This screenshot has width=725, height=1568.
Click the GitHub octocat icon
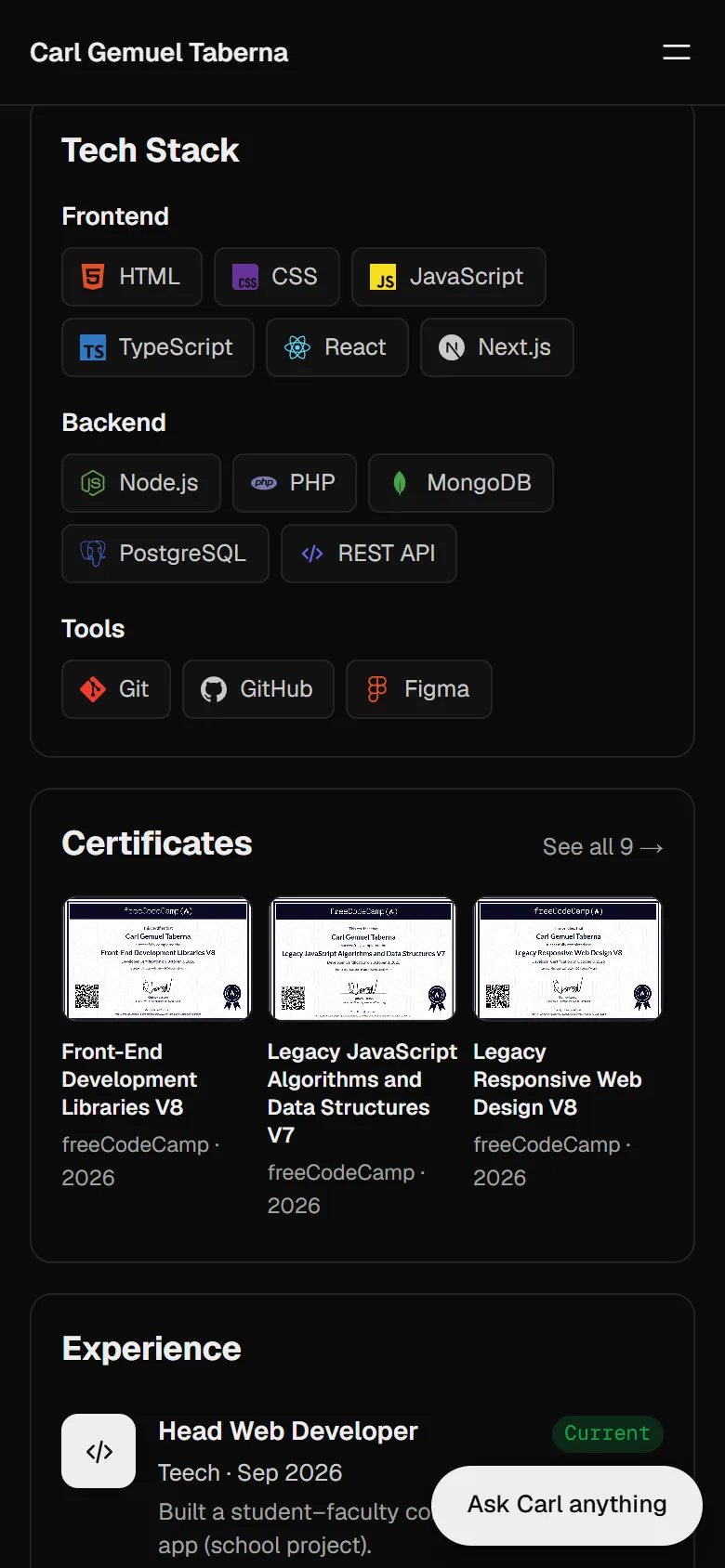(214, 689)
